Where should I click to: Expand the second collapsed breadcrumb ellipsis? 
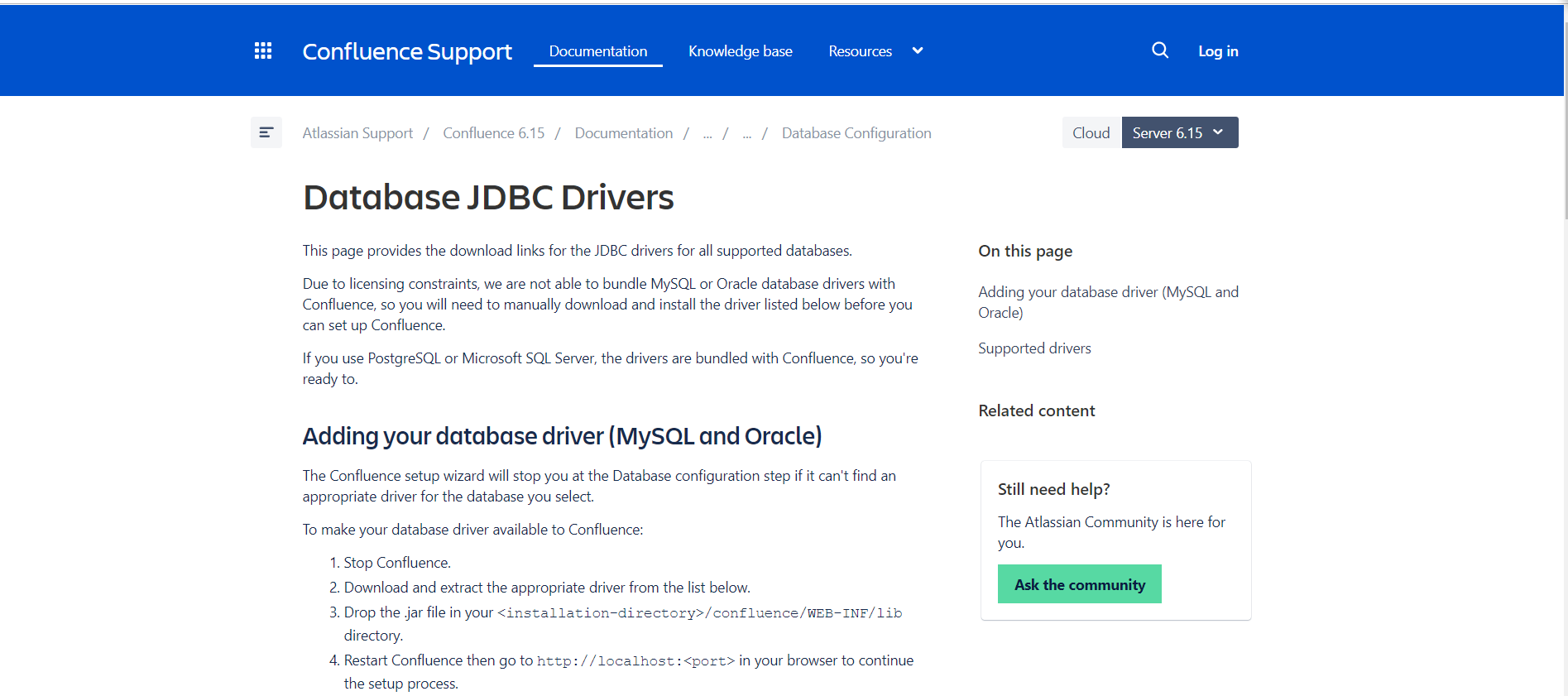747,134
